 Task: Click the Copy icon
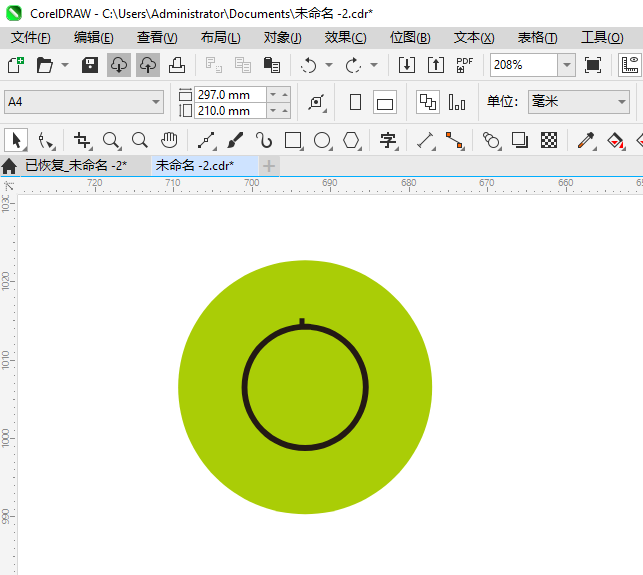(x=243, y=65)
